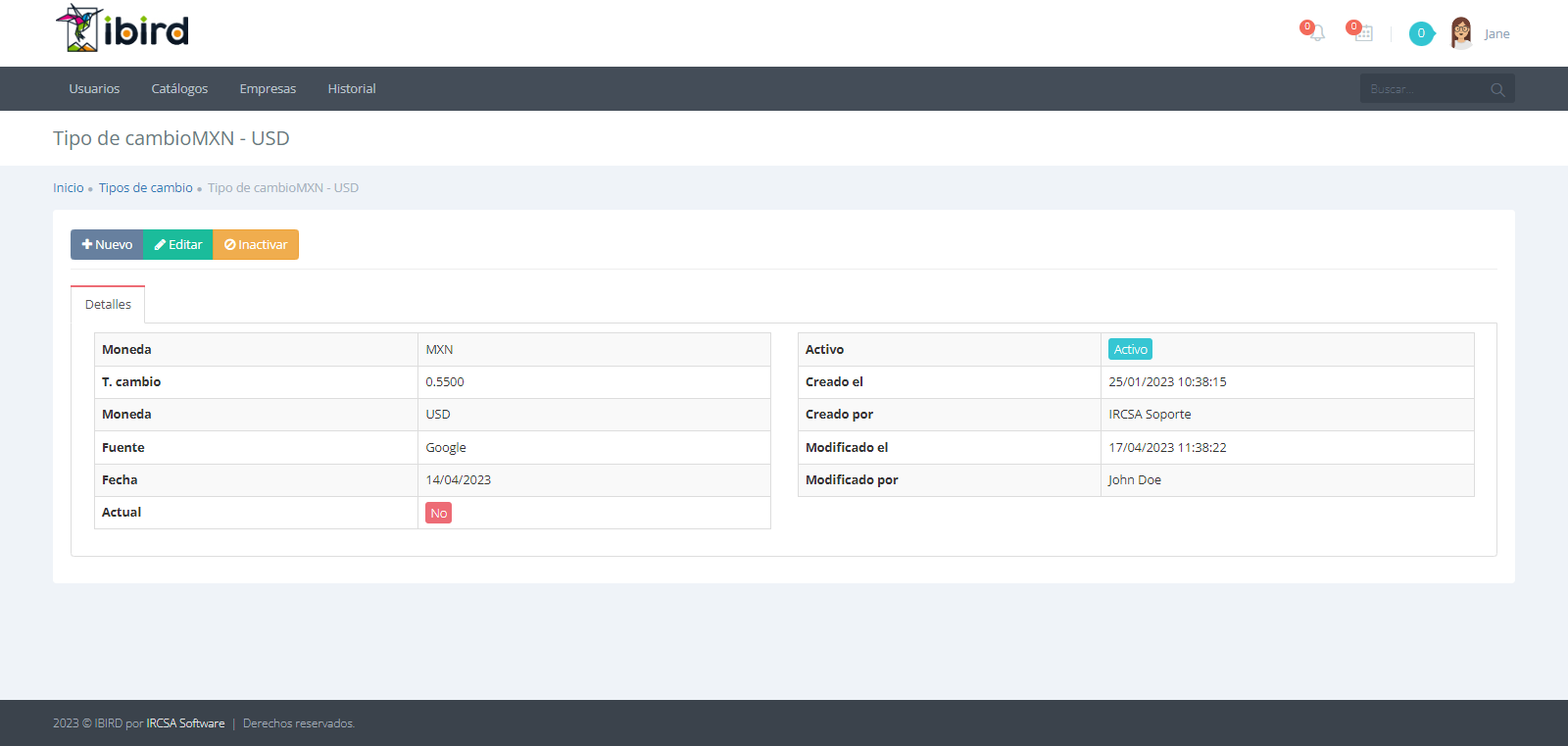Open the Usuarios menu
Image resolution: width=1568 pixels, height=746 pixels.
[94, 88]
